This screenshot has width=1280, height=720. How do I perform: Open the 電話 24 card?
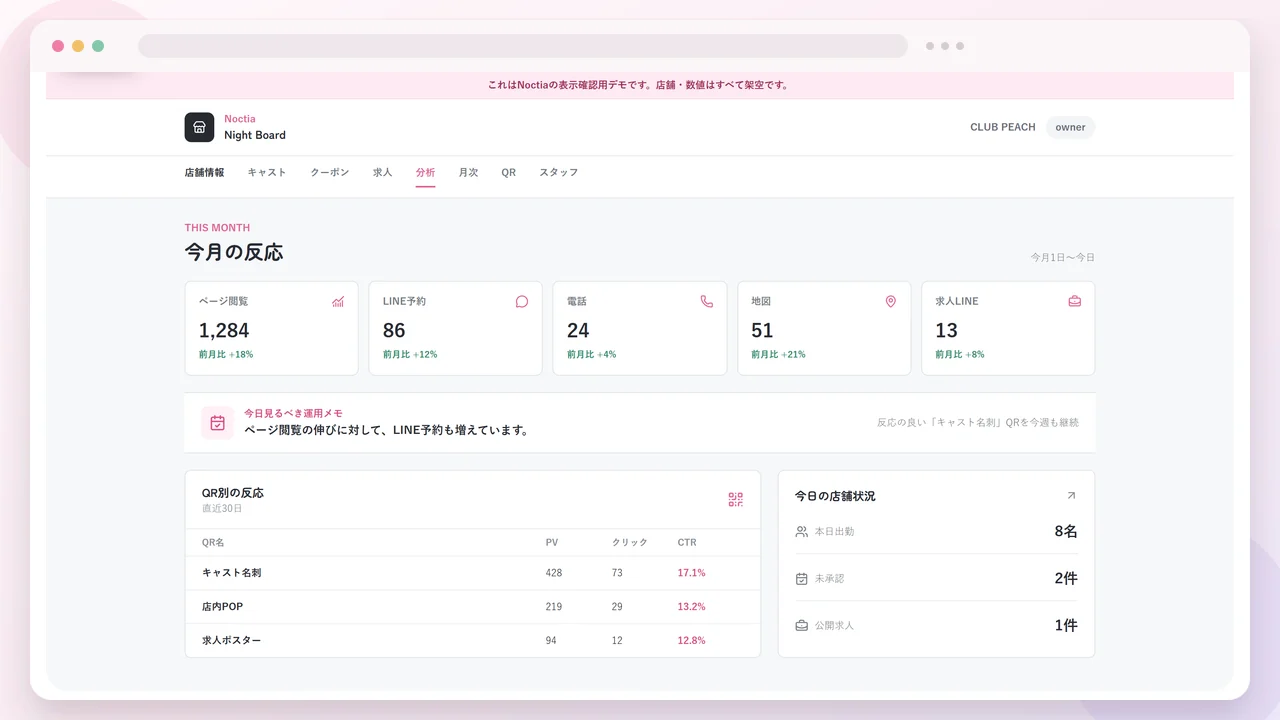[x=640, y=328]
